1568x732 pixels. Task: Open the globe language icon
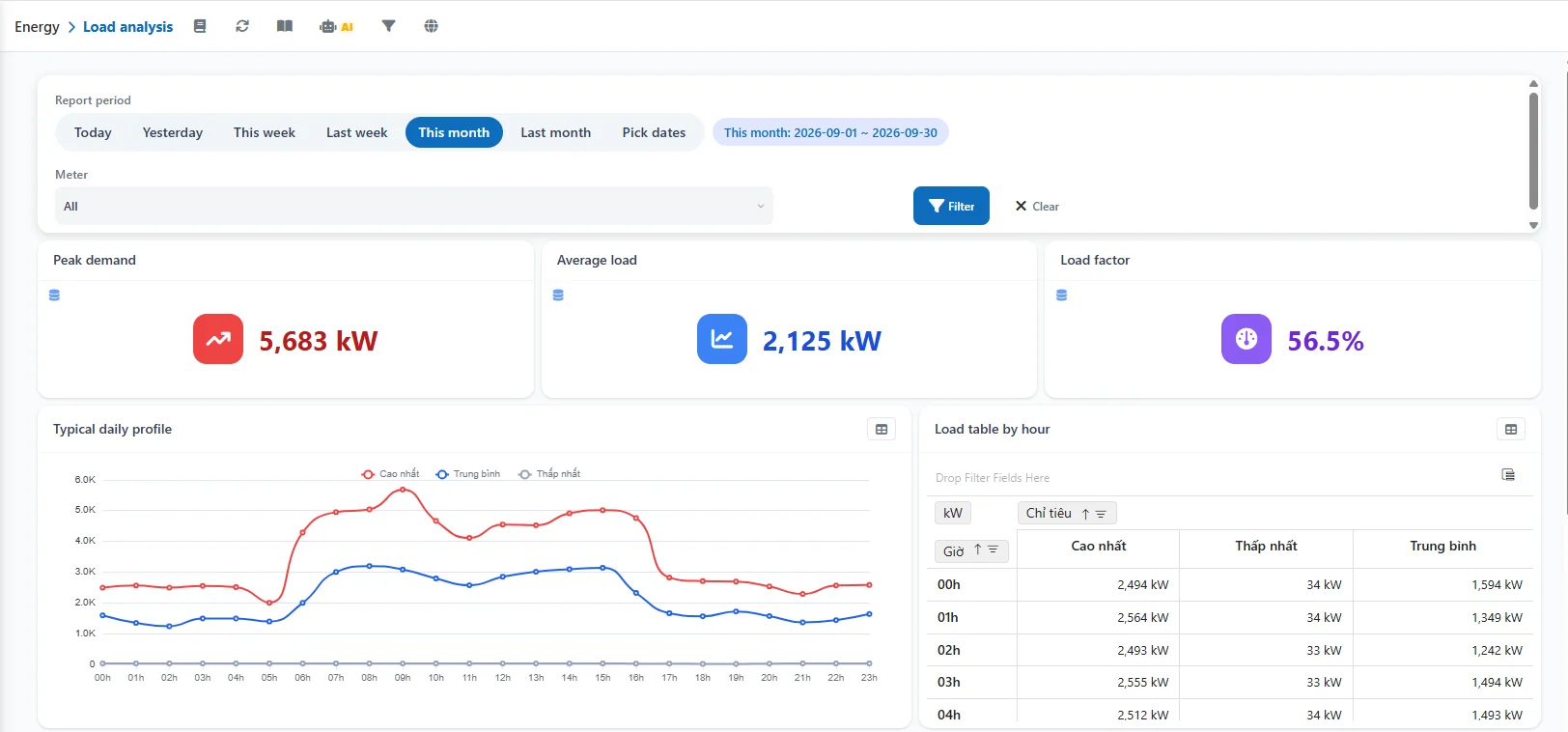[x=432, y=26]
